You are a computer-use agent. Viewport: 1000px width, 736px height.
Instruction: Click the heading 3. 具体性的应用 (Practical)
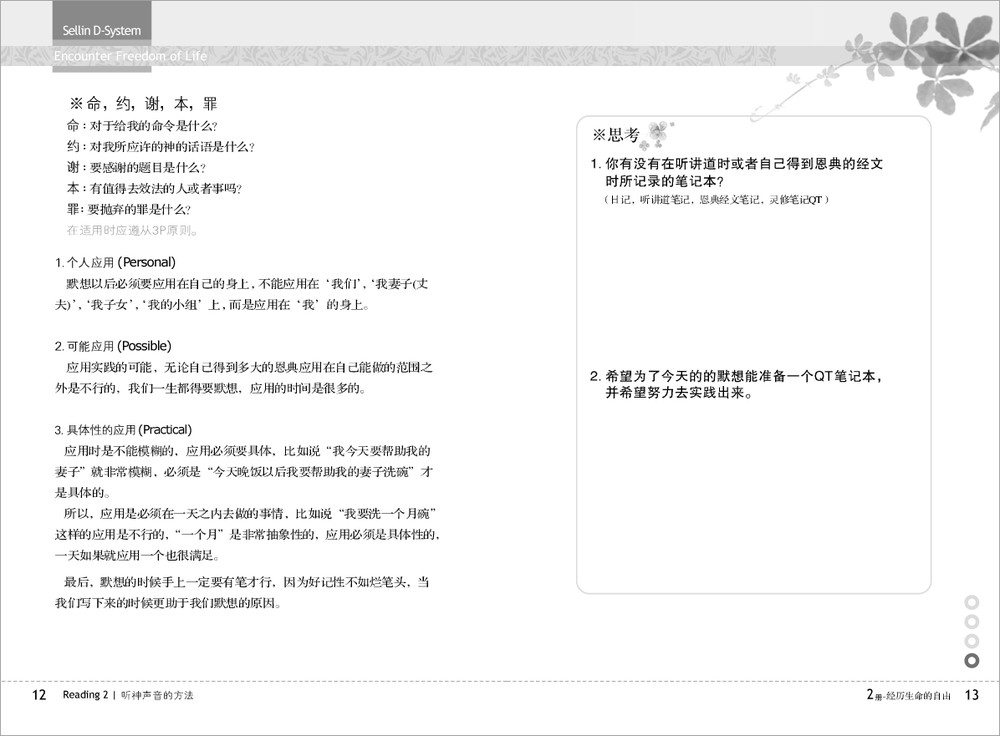coord(123,430)
